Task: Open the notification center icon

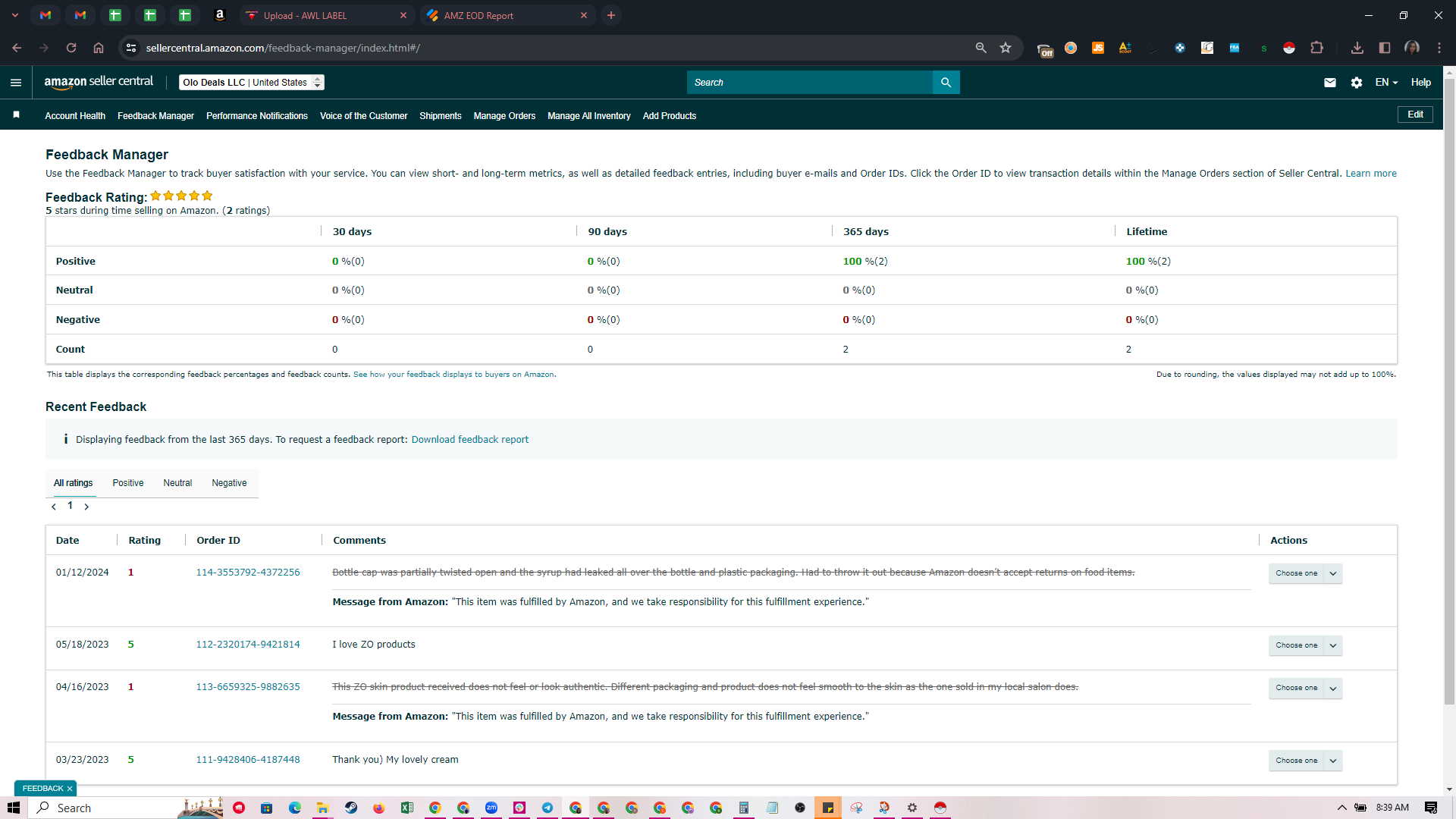Action: tap(1431, 808)
